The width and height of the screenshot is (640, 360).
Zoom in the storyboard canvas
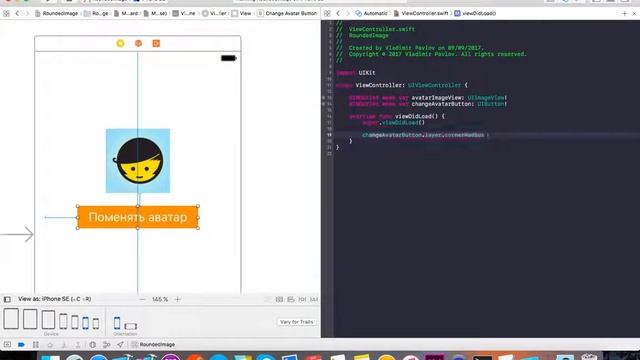pyautogui.click(x=178, y=299)
